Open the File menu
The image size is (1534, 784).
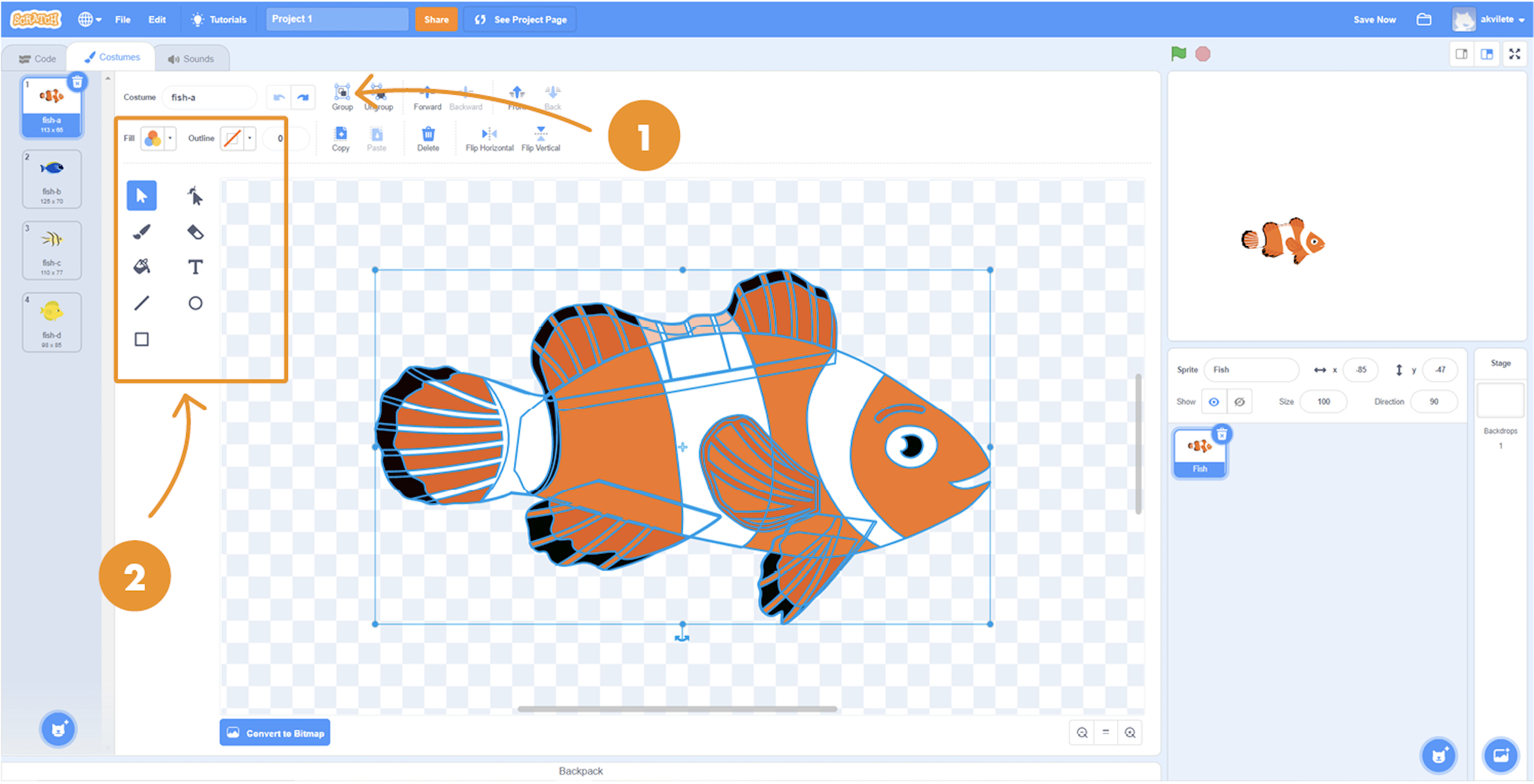point(123,20)
